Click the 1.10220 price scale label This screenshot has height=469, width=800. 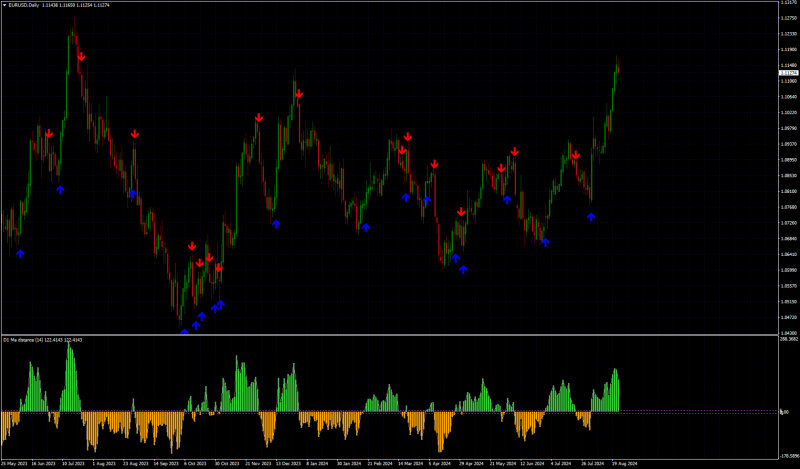(788, 112)
